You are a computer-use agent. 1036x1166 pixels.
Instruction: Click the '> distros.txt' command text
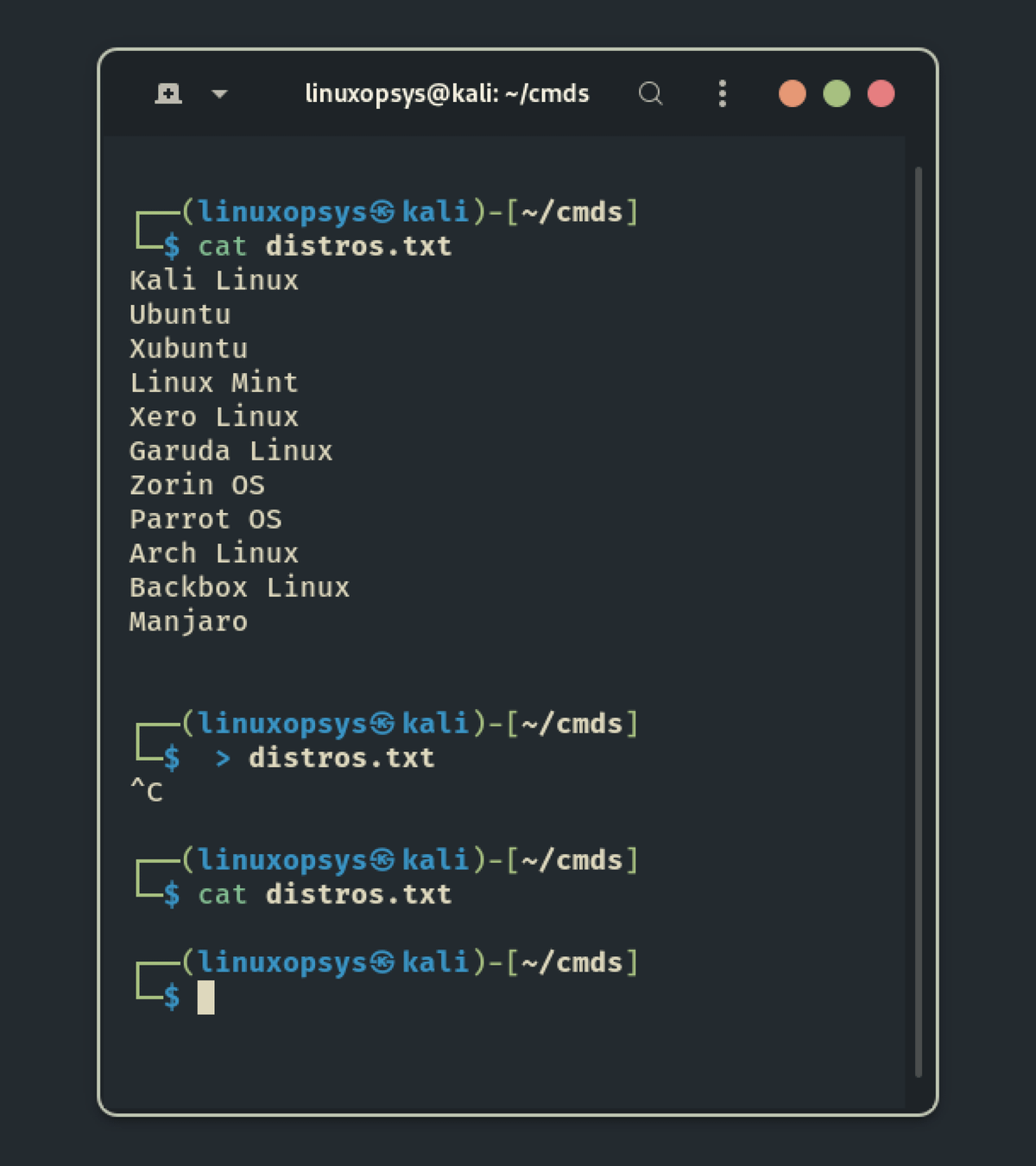(x=325, y=758)
